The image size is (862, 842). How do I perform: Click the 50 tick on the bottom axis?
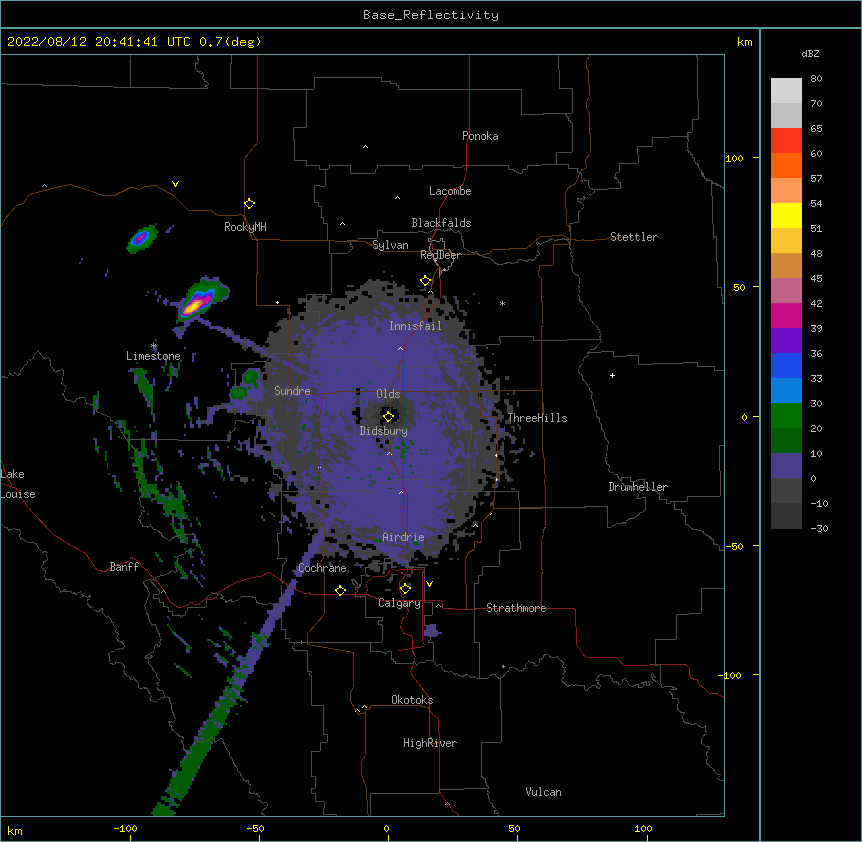[514, 828]
